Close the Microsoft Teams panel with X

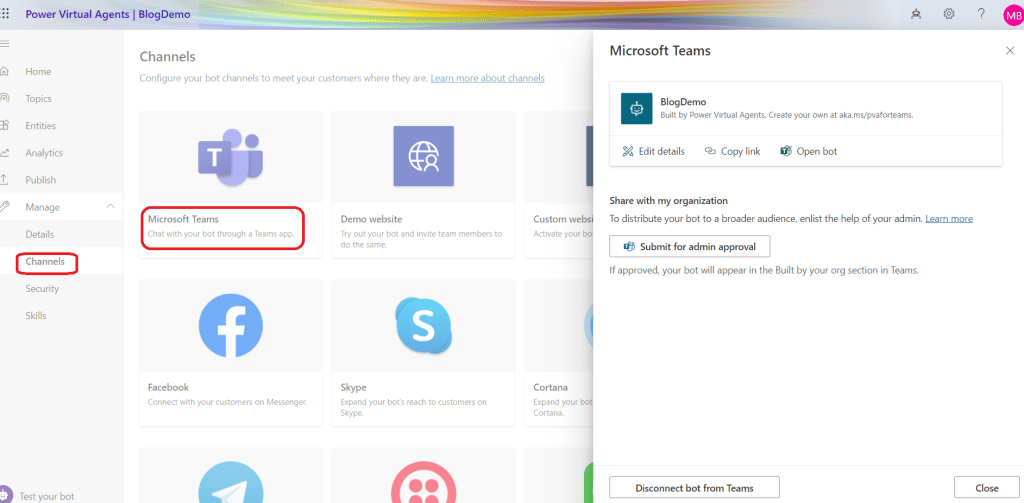click(x=1009, y=50)
